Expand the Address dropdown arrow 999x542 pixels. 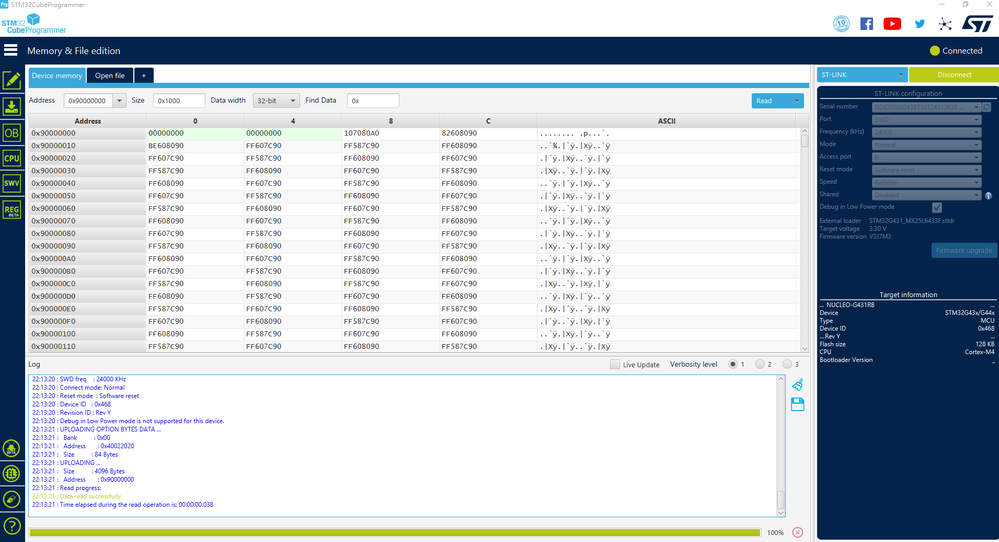(119, 101)
